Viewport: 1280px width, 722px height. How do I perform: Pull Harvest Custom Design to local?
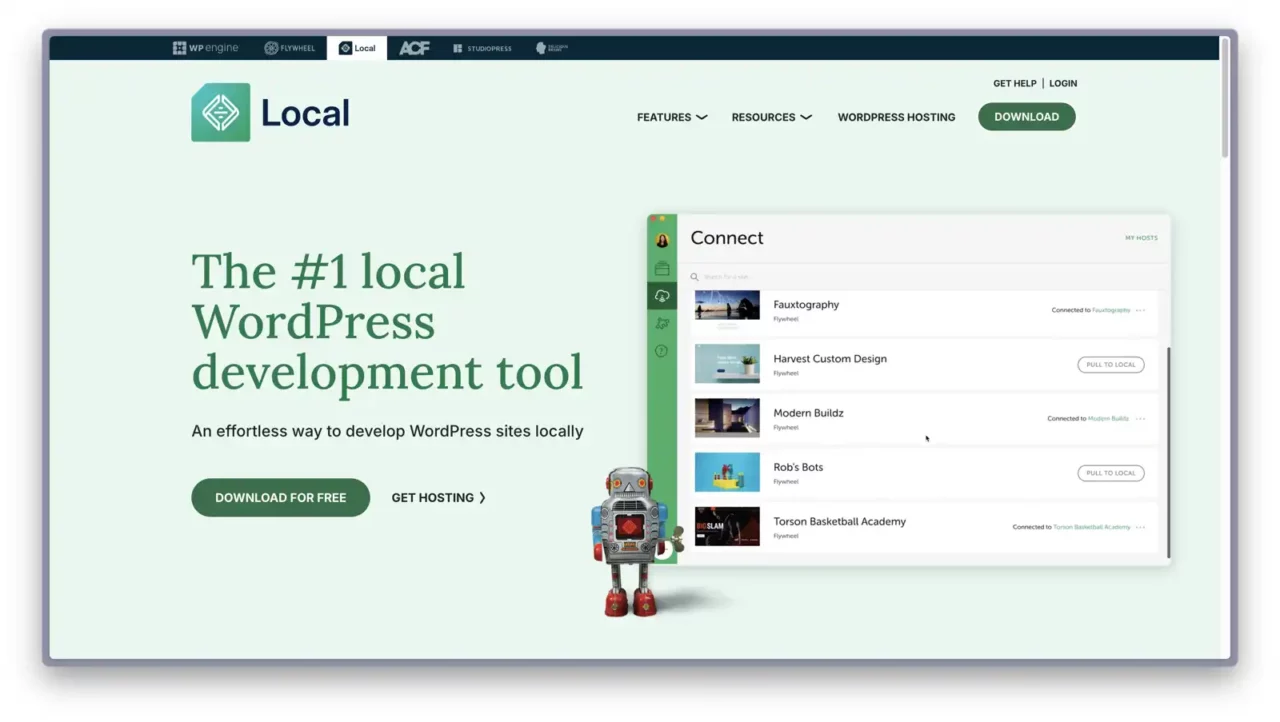1111,365
